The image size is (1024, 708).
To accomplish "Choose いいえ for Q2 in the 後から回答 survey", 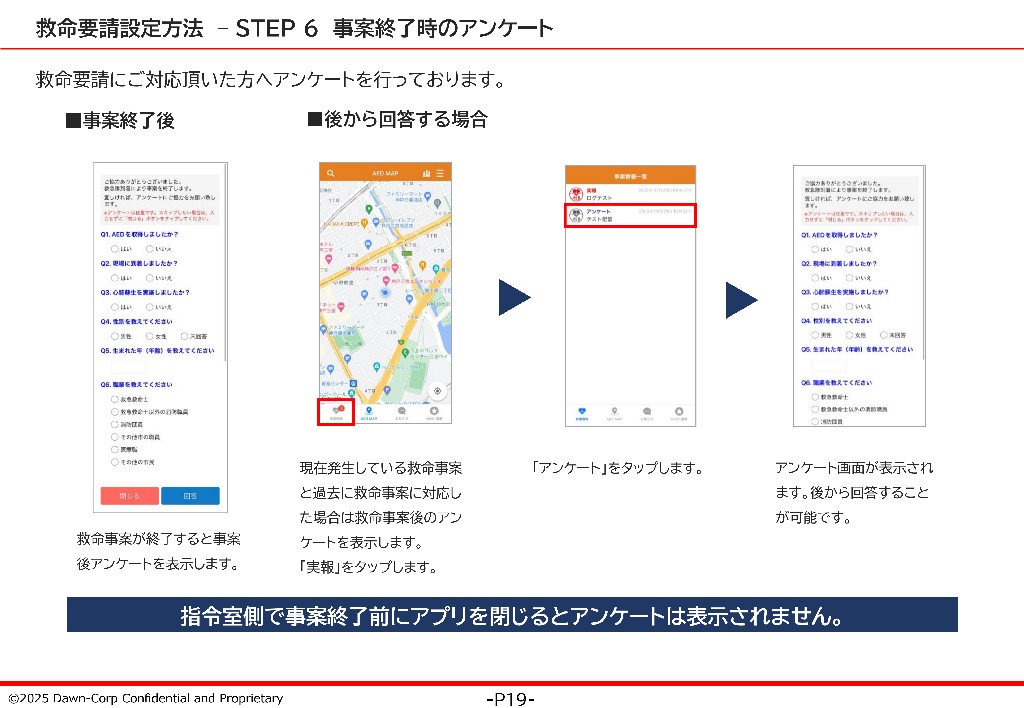I will [x=850, y=278].
